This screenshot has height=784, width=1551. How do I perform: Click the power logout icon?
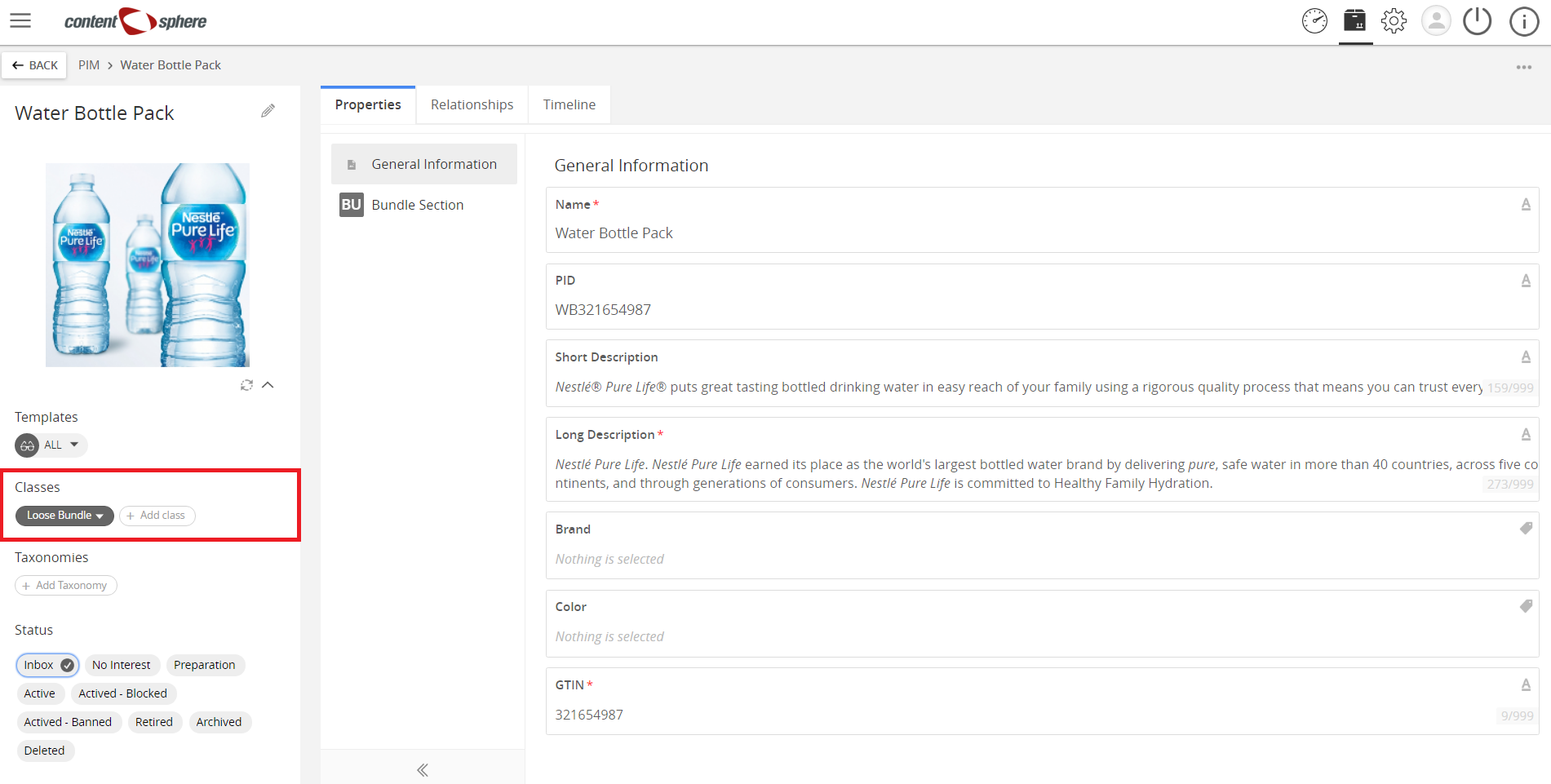pos(1477,21)
